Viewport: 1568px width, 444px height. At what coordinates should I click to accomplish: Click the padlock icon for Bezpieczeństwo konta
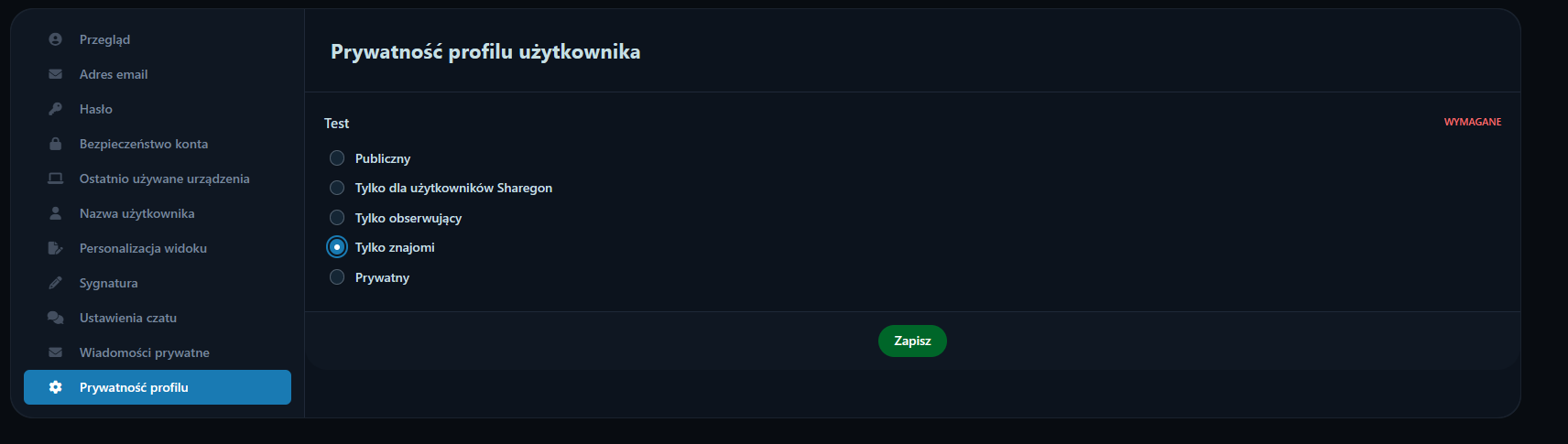(55, 144)
